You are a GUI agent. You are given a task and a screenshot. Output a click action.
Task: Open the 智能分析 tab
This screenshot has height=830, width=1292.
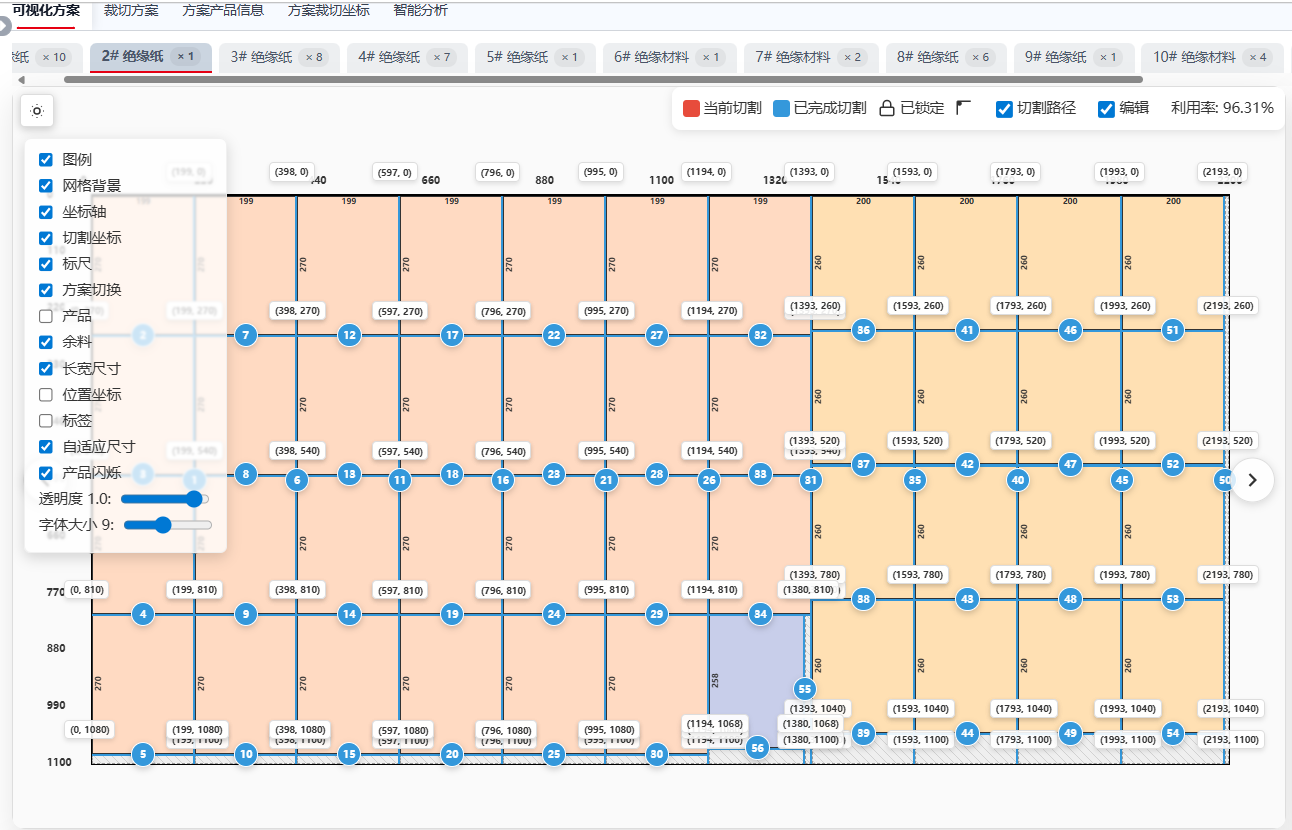click(x=420, y=11)
